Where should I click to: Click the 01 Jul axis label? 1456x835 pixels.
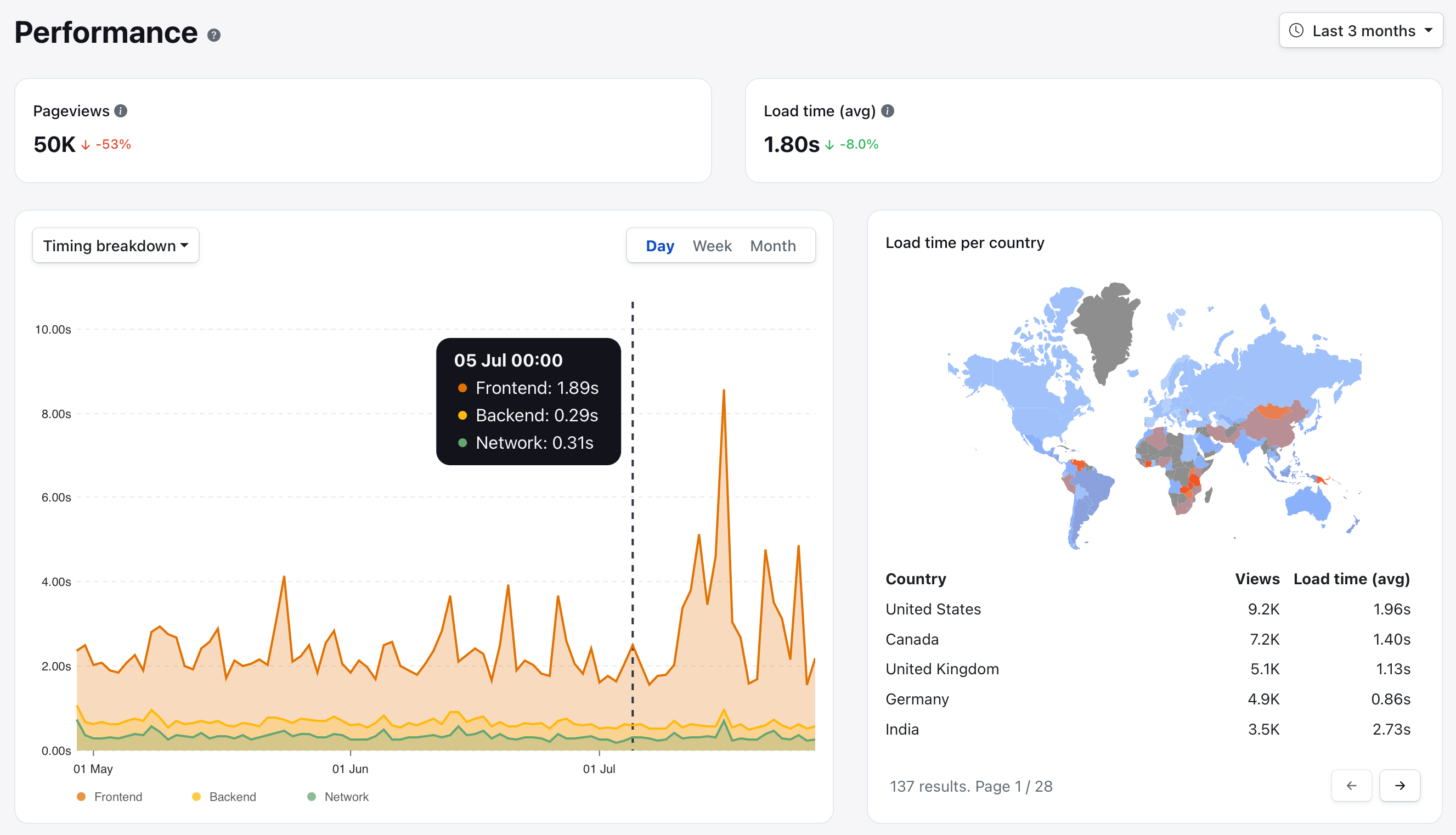599,769
